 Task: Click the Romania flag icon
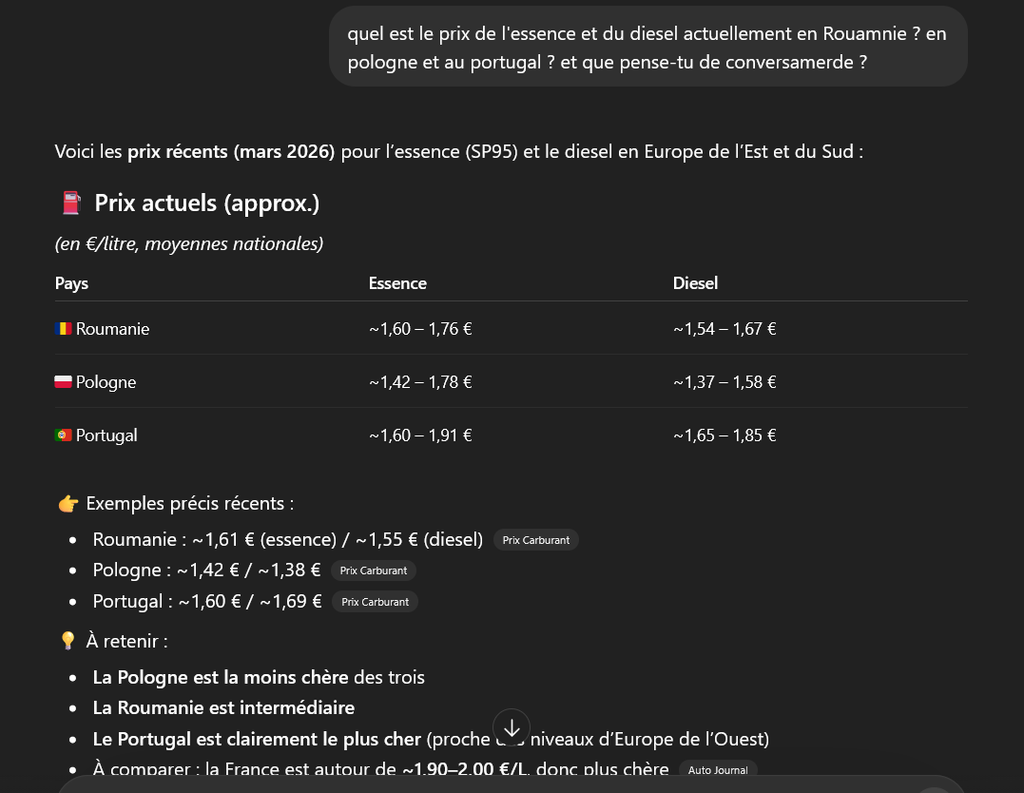pos(64,328)
